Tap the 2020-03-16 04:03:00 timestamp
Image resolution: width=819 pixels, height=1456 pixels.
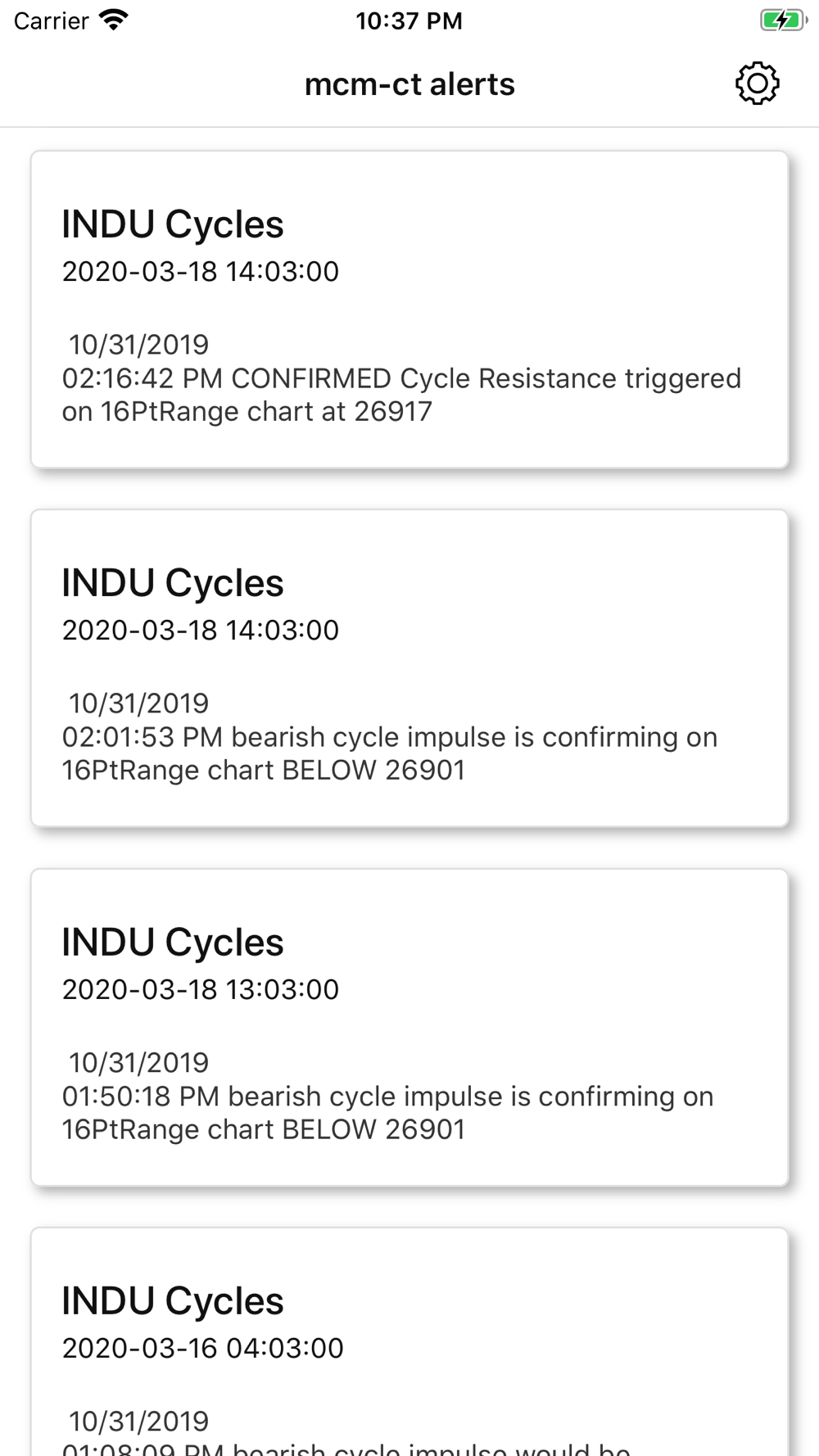click(203, 1349)
